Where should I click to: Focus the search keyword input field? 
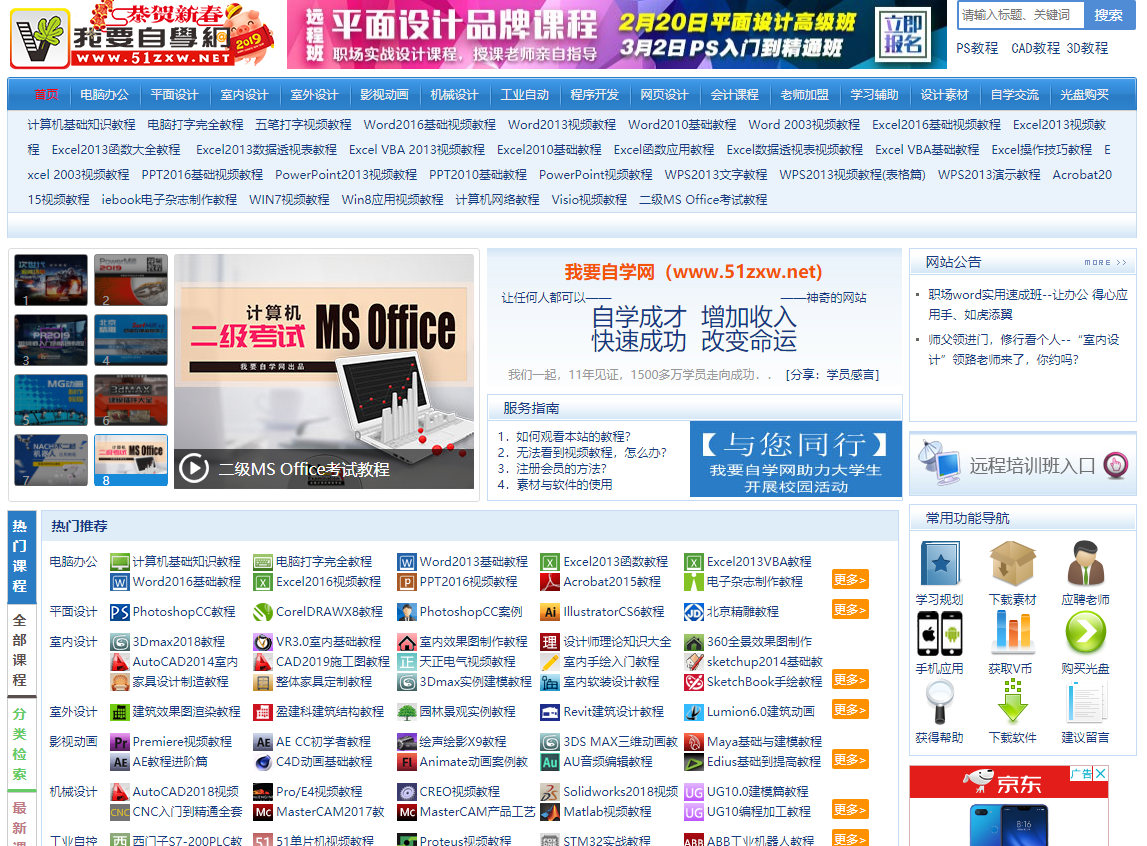tap(1020, 15)
